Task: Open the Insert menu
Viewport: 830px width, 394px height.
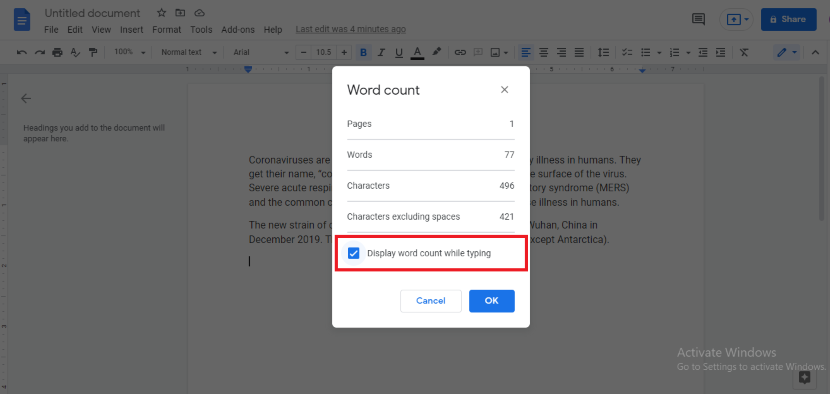Action: pos(131,30)
